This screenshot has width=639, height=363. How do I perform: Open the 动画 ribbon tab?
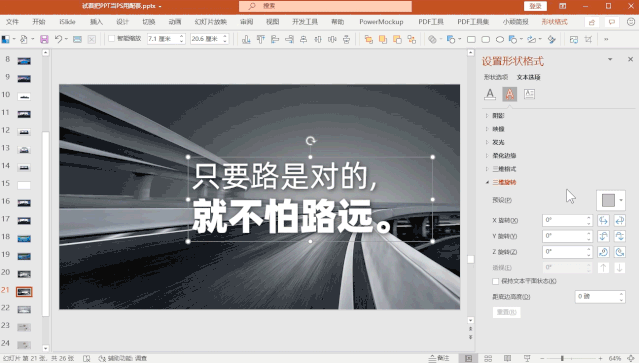tap(175, 22)
